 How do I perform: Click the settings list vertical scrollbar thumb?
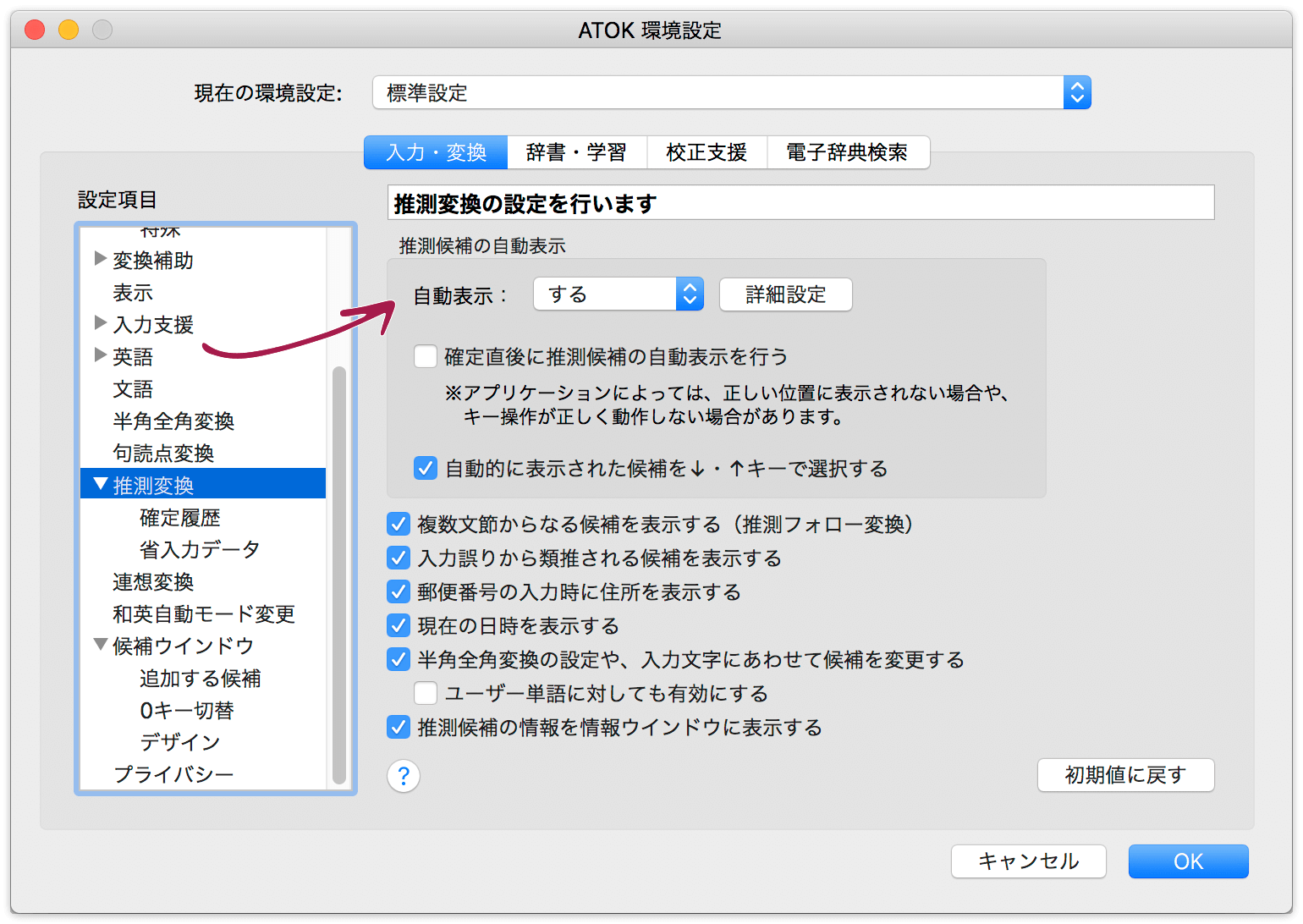[339, 575]
